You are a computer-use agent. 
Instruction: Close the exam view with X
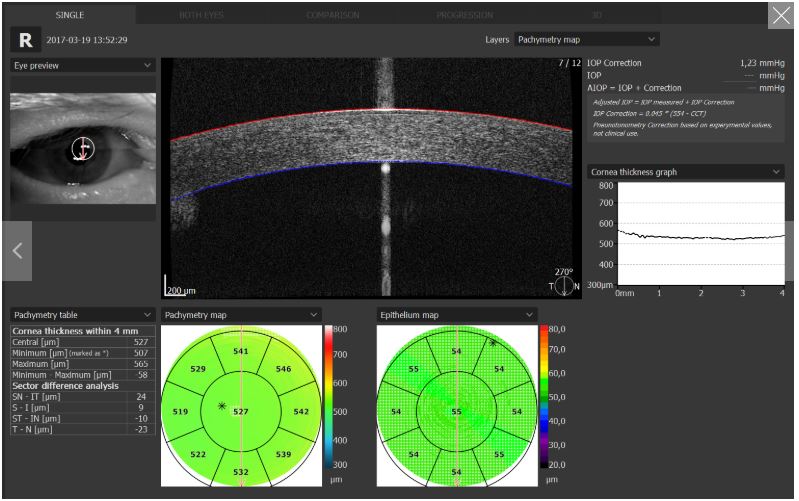780,14
